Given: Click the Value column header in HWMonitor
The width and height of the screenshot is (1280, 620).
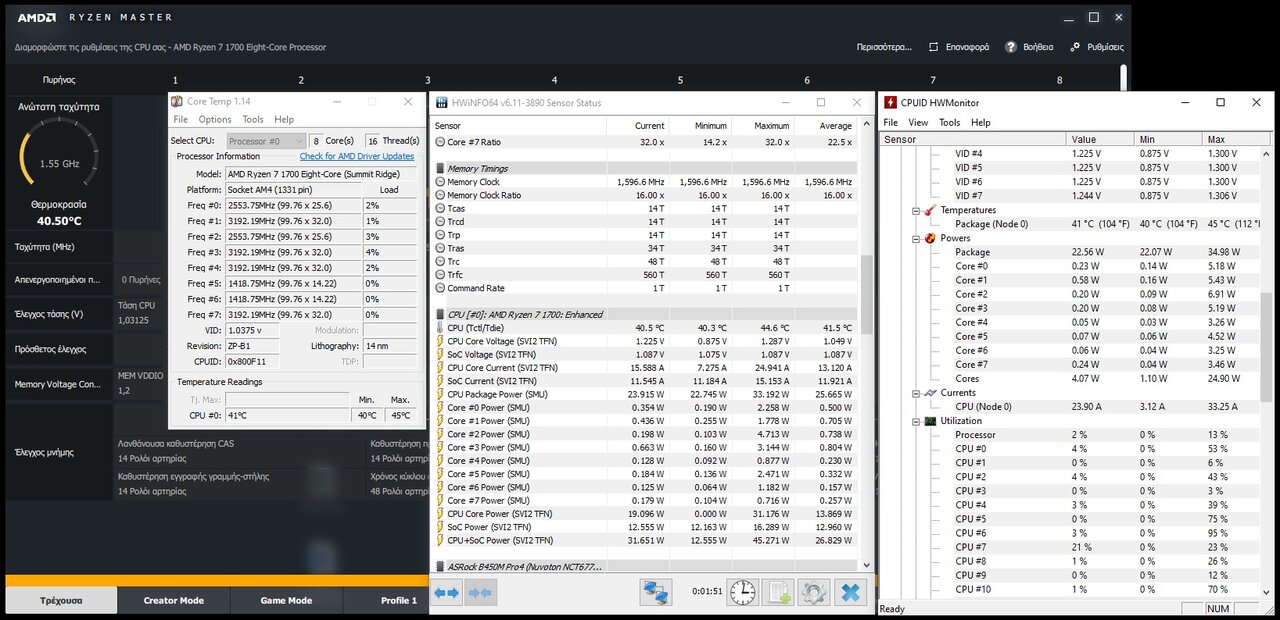Looking at the screenshot, I should coord(1101,139).
